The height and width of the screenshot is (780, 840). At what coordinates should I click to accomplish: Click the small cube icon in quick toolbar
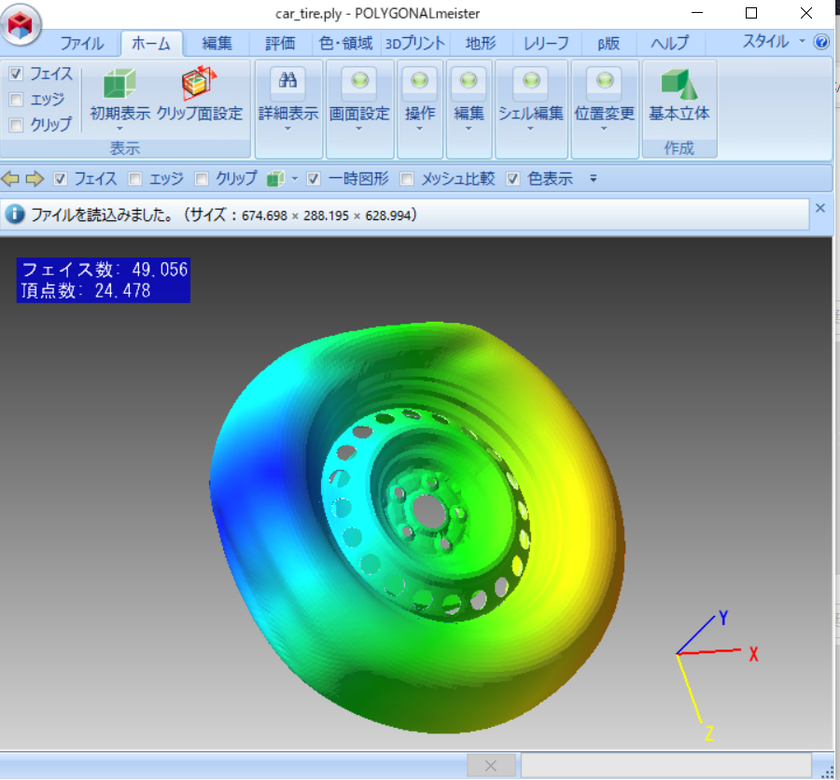[275, 179]
